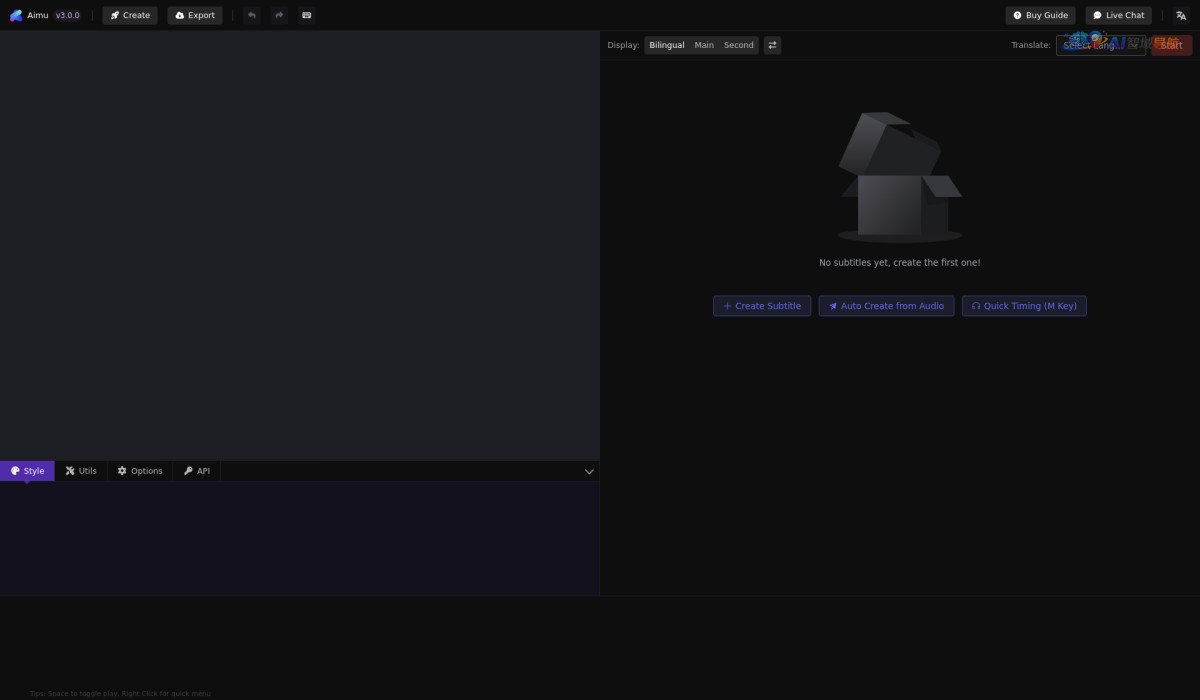The width and height of the screenshot is (1200, 700).
Task: Click the redo arrow icon
Action: click(x=279, y=15)
